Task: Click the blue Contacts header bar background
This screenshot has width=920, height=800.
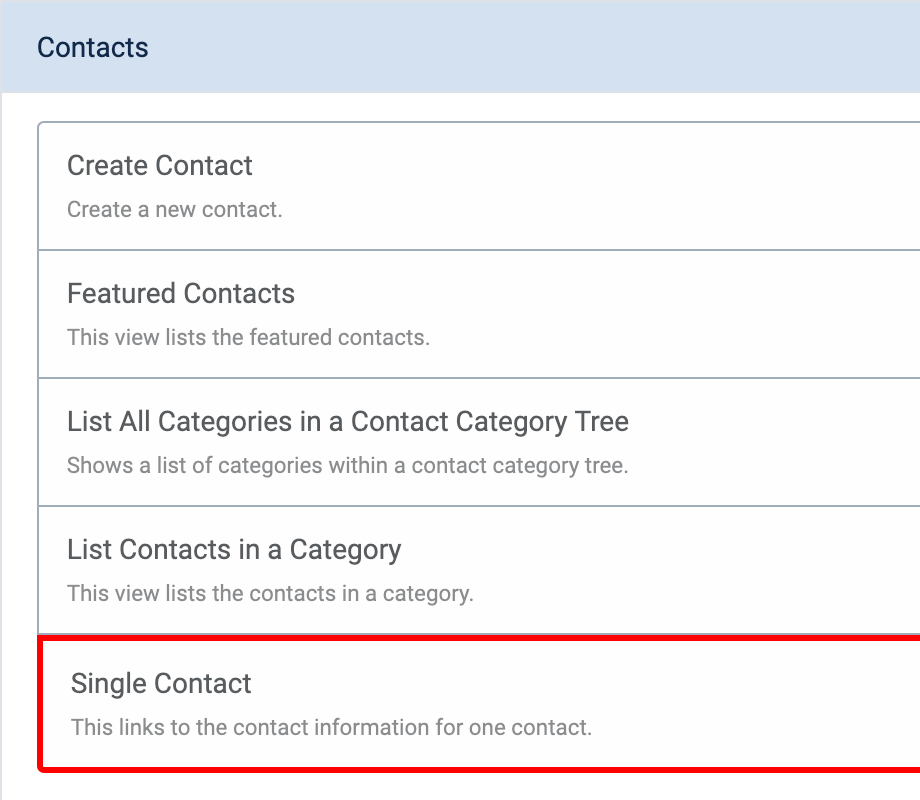Action: 528,47
